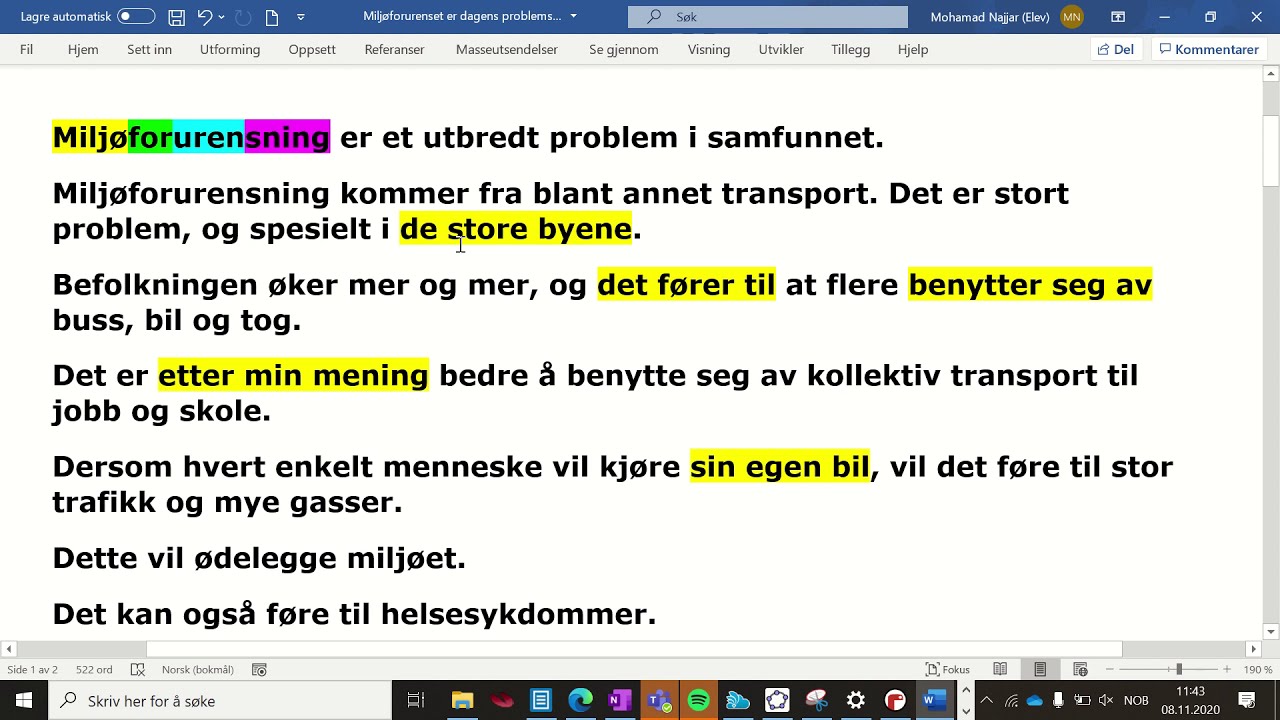The image size is (1280, 720).
Task: Click the zoom out minus button
Action: (x=1110, y=670)
